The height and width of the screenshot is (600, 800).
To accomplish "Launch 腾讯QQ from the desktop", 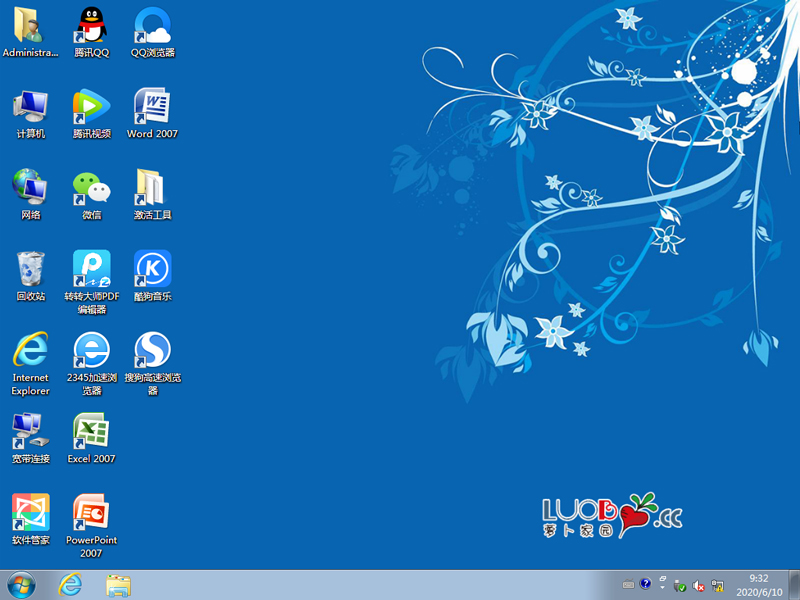I will pos(91,32).
